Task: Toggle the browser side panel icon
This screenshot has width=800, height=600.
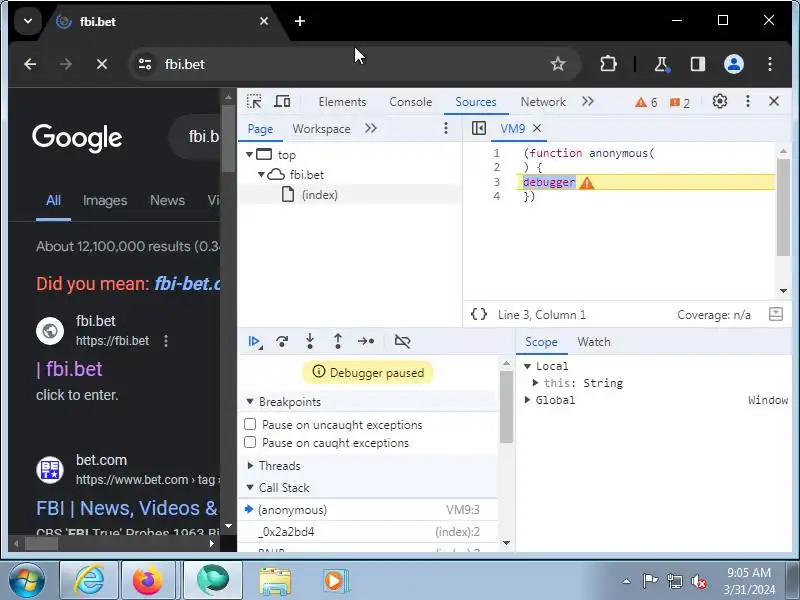Action: [697, 64]
